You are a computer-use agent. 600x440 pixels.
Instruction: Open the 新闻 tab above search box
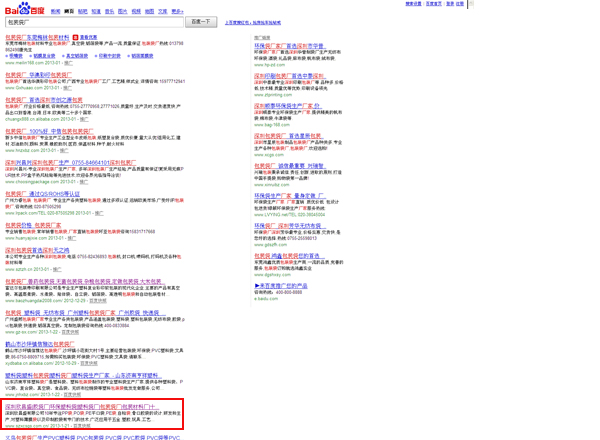(56, 11)
